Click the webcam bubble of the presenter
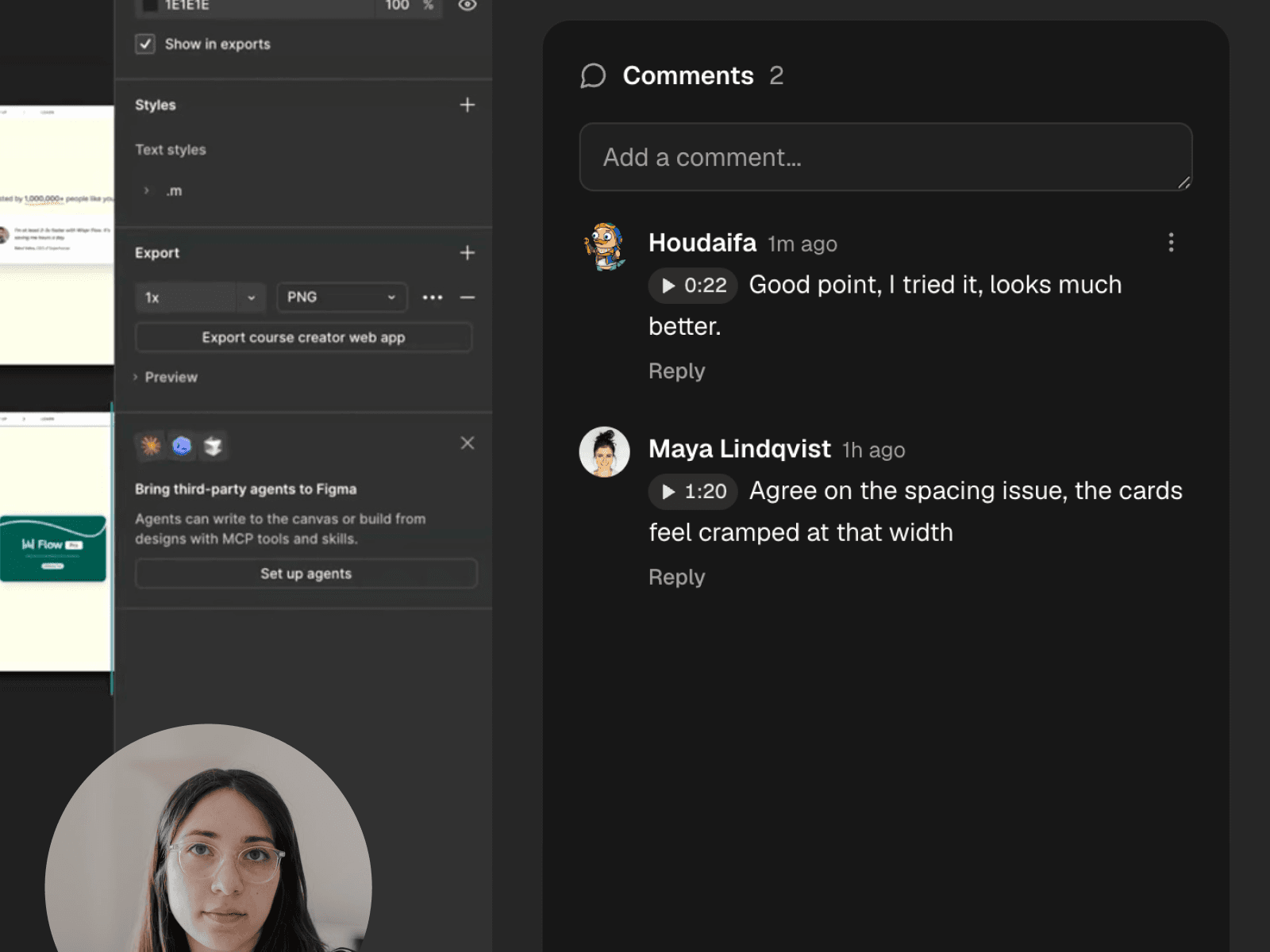1270x952 pixels. (x=209, y=838)
